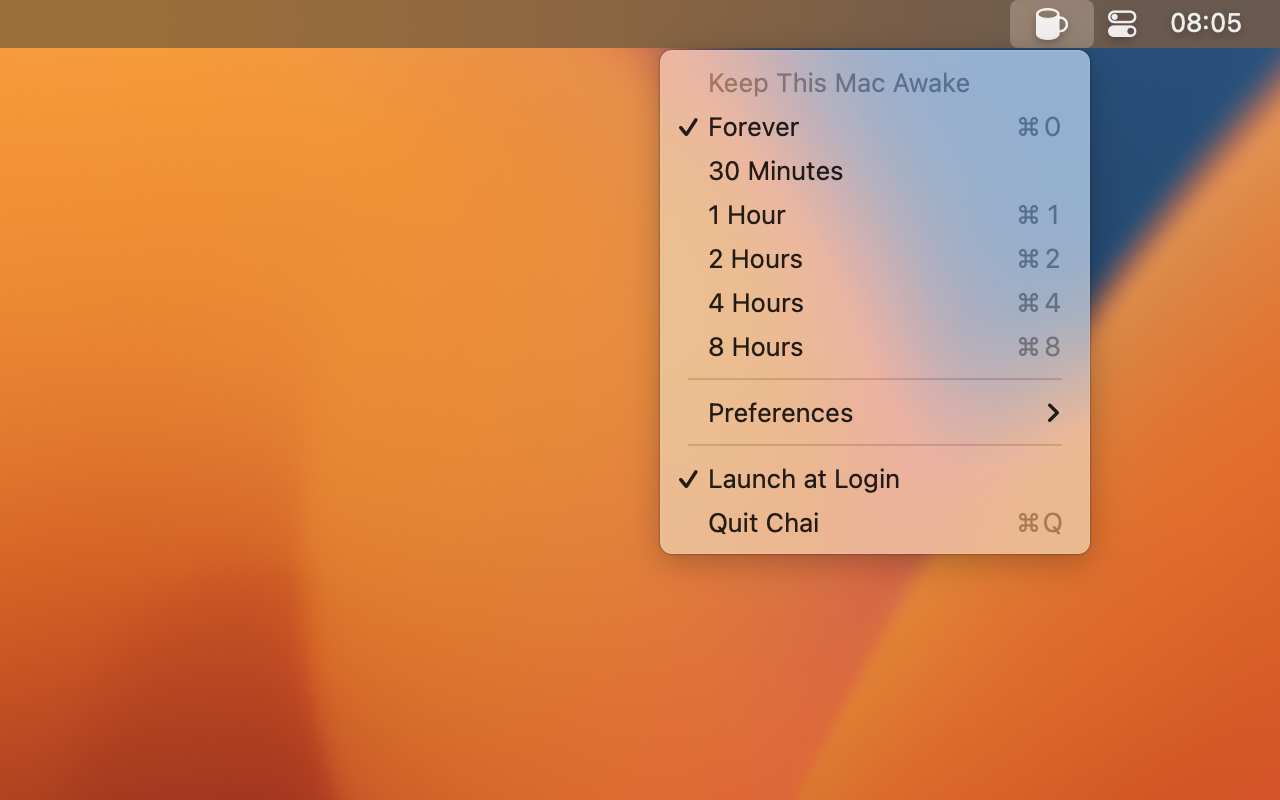
Task: Quit Chai from the menu
Action: pyautogui.click(x=875, y=523)
